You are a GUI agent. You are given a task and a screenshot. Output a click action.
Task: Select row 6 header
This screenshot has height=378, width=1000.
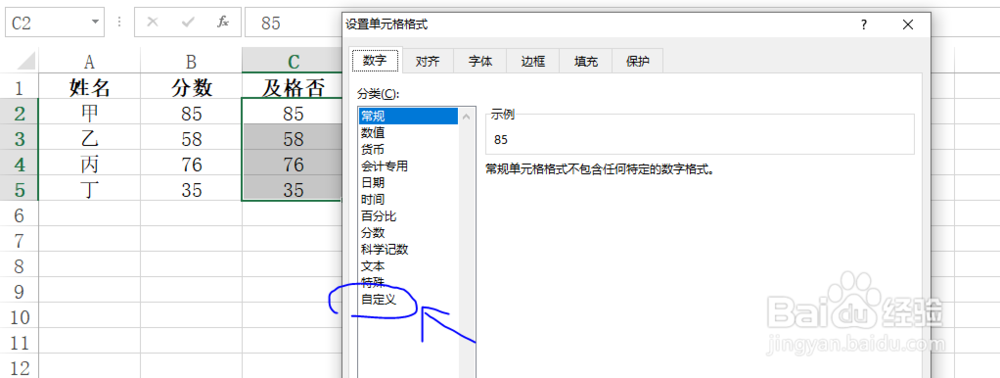pyautogui.click(x=19, y=215)
